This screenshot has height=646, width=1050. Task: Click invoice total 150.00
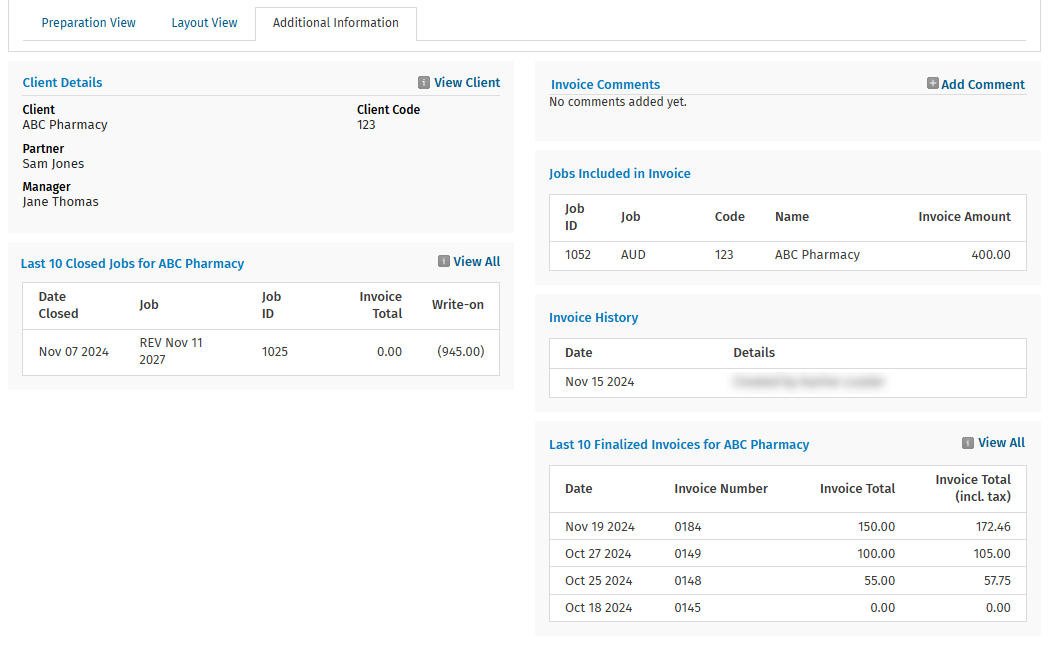tap(877, 527)
